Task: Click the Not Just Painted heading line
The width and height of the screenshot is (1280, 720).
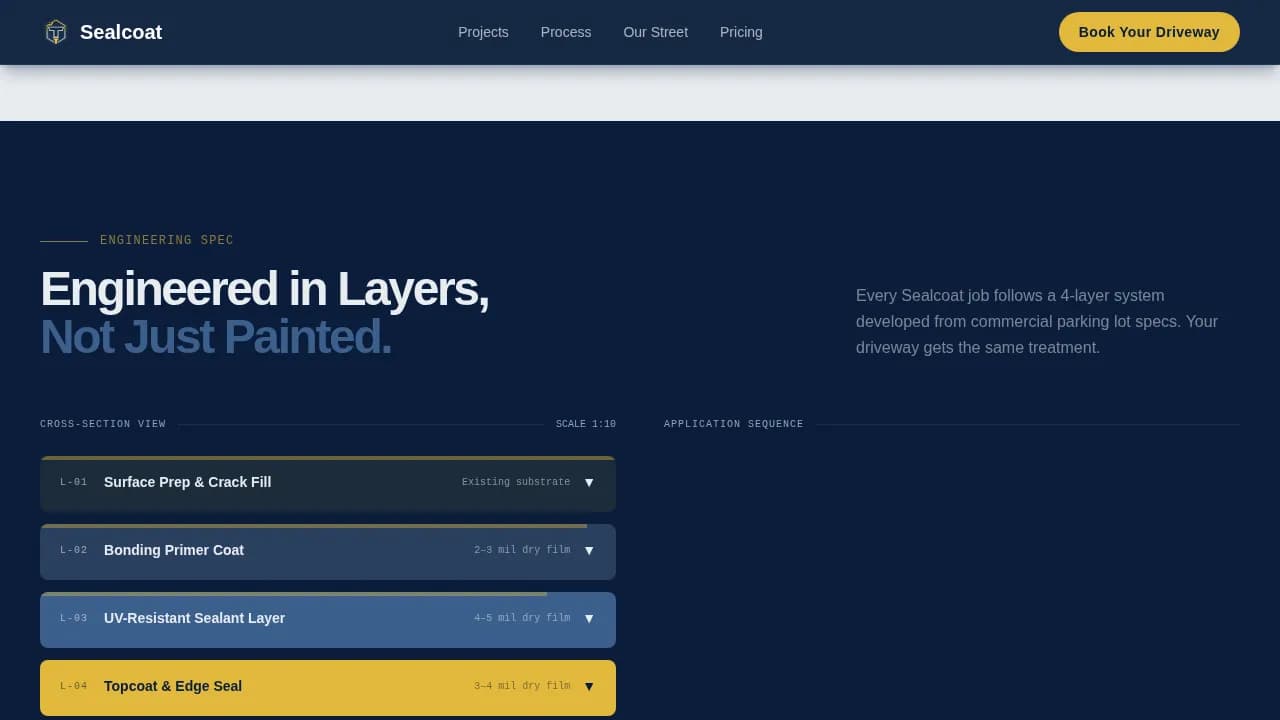Action: coord(216,337)
